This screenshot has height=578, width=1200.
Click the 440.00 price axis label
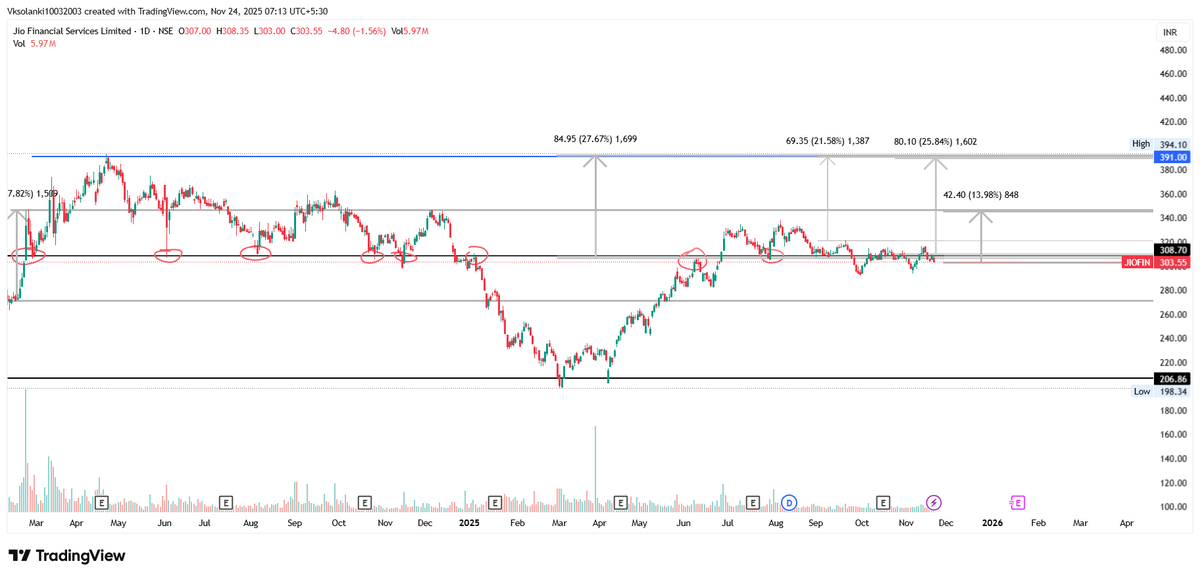1173,98
